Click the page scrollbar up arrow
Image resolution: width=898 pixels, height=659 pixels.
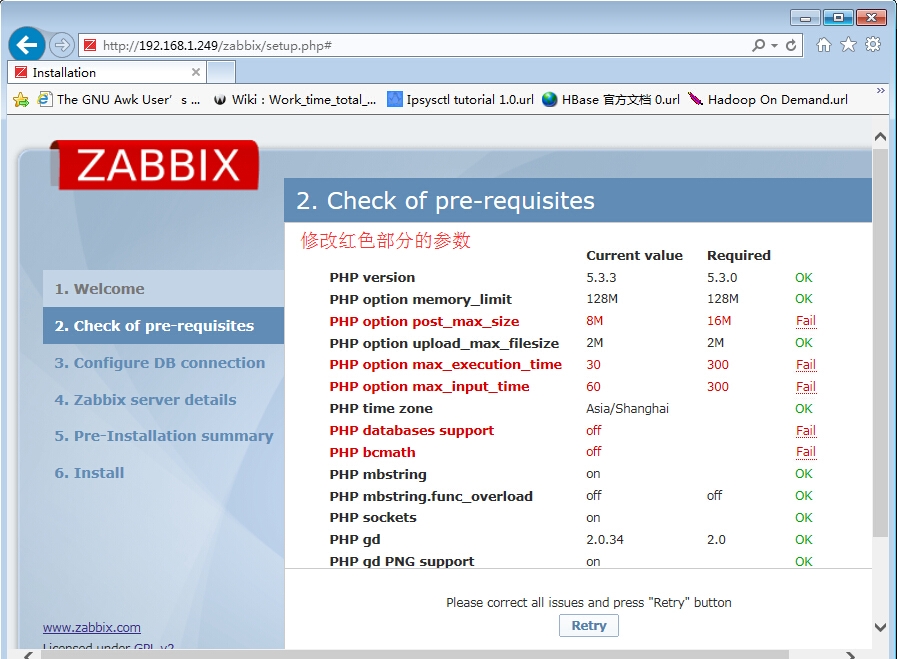(x=880, y=137)
